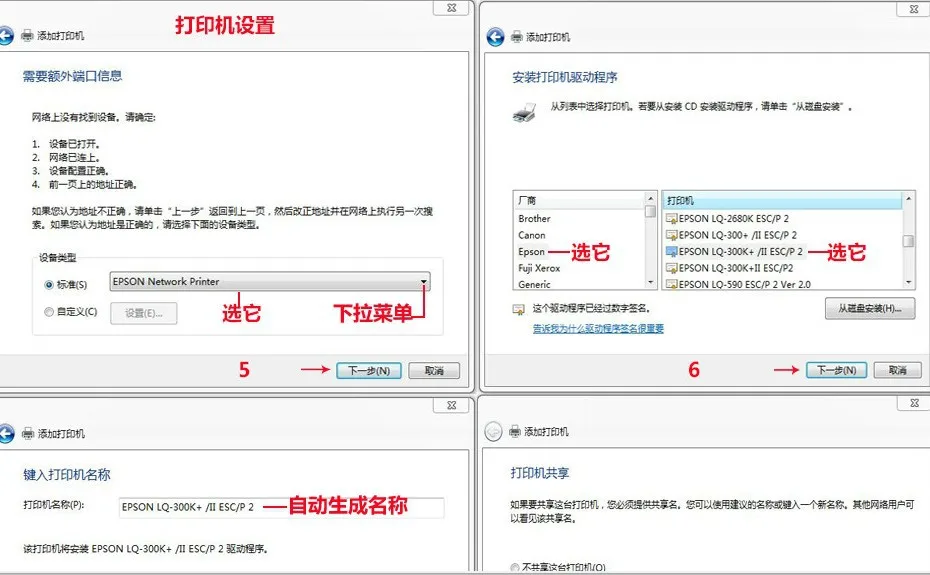Open the EPSON Network Printer device type dropdown
This screenshot has height=575, width=930.
(270, 282)
